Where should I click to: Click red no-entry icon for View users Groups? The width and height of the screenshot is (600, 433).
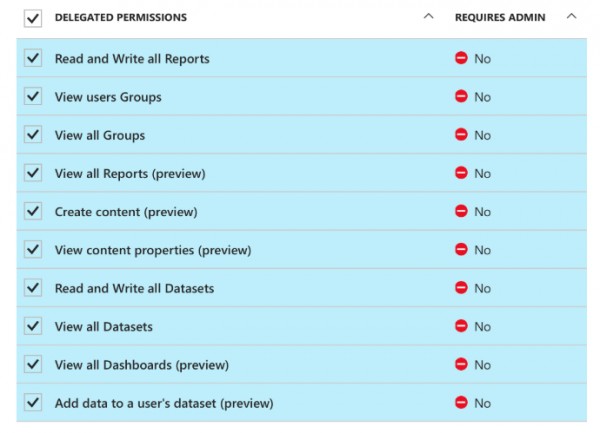click(x=461, y=96)
